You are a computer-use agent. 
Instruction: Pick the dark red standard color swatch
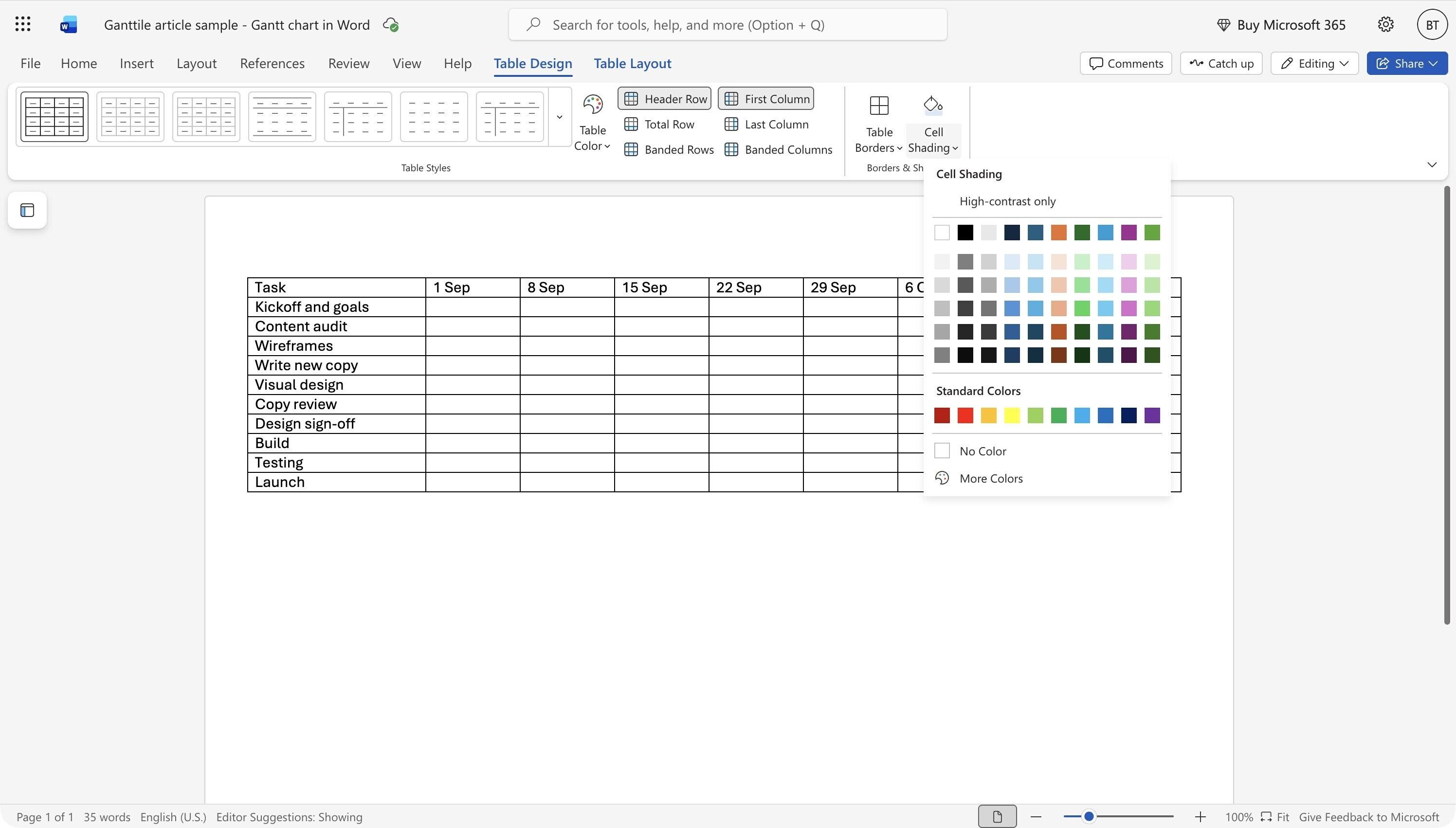pos(942,415)
